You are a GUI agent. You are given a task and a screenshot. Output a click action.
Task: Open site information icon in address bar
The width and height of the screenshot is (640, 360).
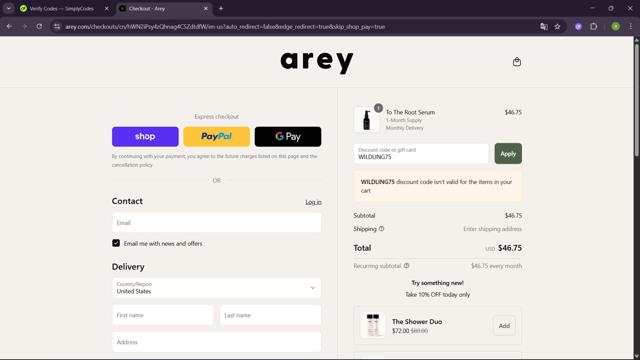coord(57,27)
